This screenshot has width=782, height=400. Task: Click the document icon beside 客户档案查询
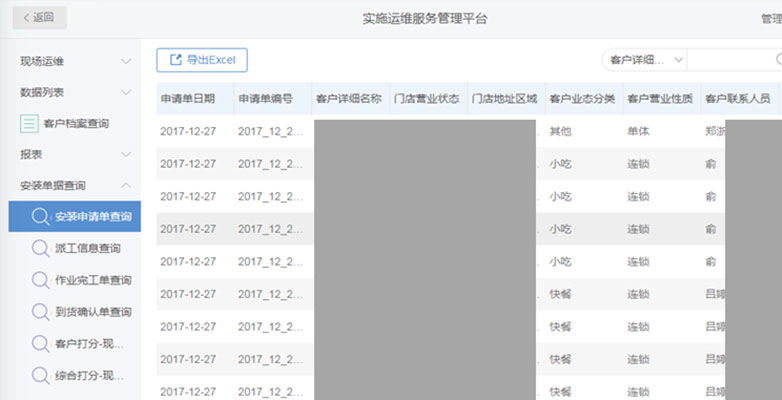click(x=30, y=123)
